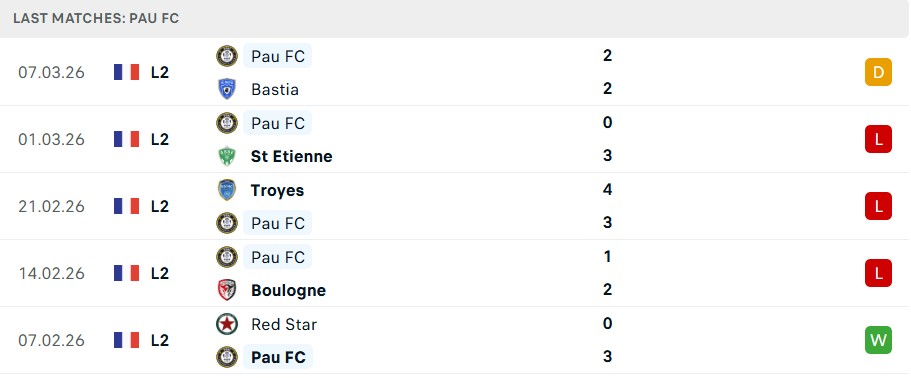911x378 pixels.
Task: Open the 07.02.26 match date row
Action: point(456,340)
